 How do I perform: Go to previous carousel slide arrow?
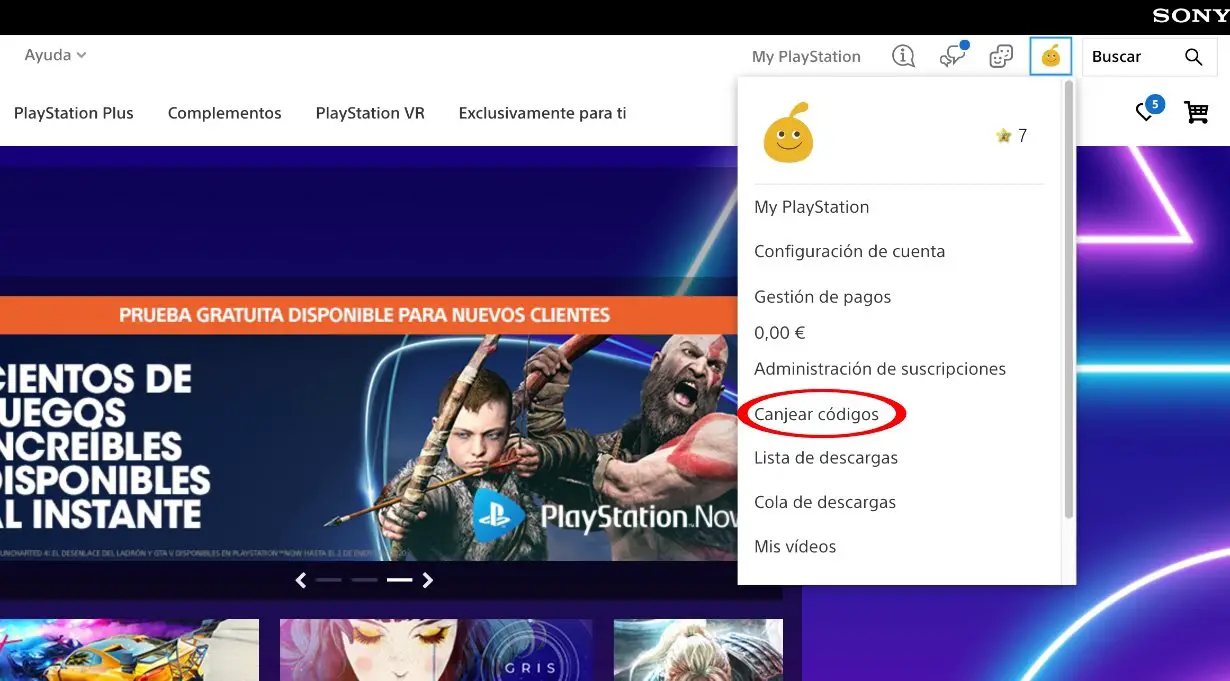point(301,580)
